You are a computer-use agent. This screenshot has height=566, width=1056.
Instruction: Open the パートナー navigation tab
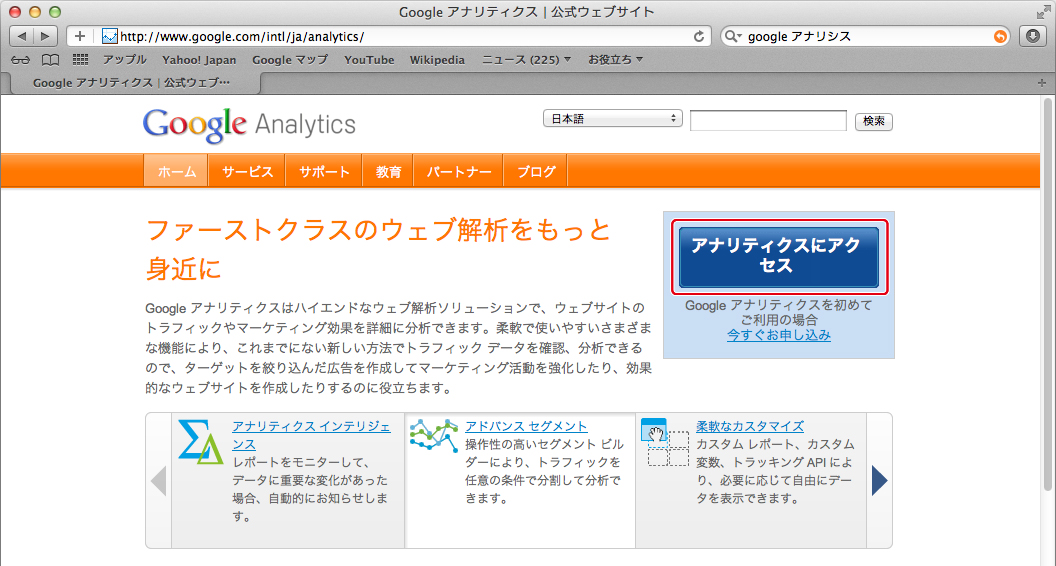pos(459,171)
